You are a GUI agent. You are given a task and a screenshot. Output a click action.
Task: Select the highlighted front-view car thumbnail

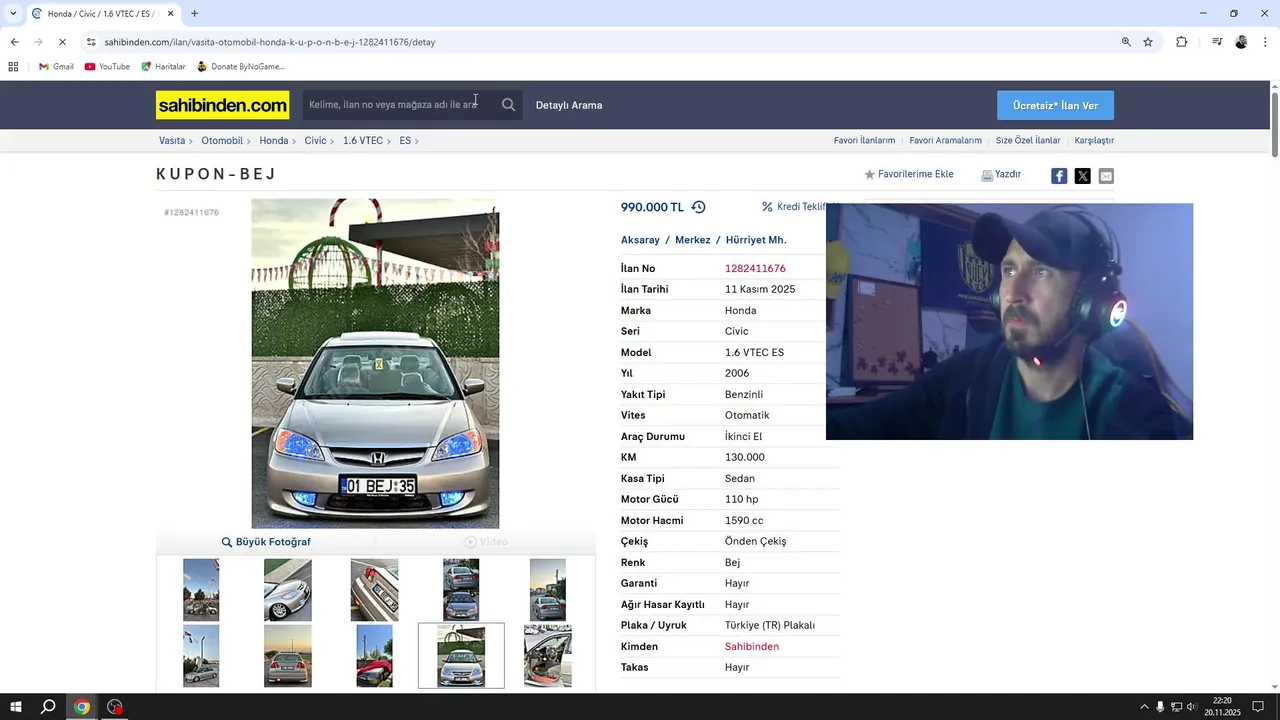point(461,656)
